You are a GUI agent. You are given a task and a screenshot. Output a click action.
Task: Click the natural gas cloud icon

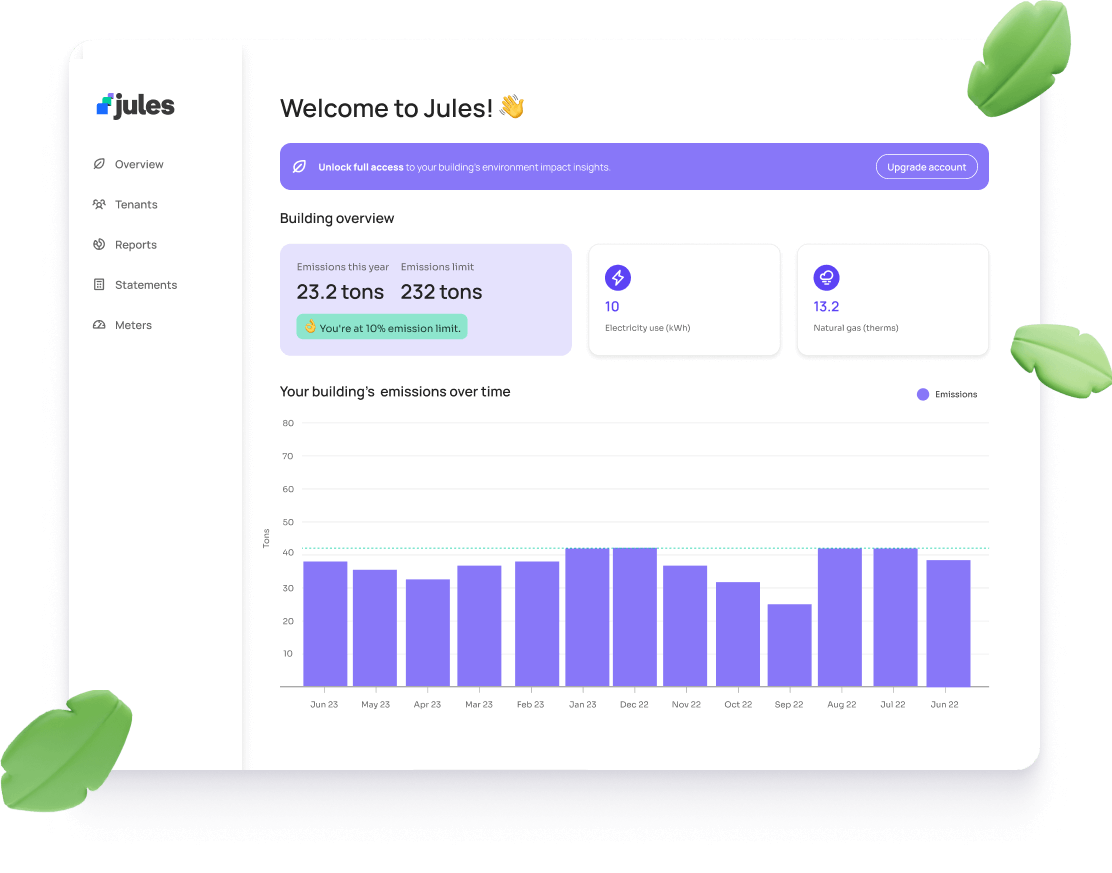(826, 278)
